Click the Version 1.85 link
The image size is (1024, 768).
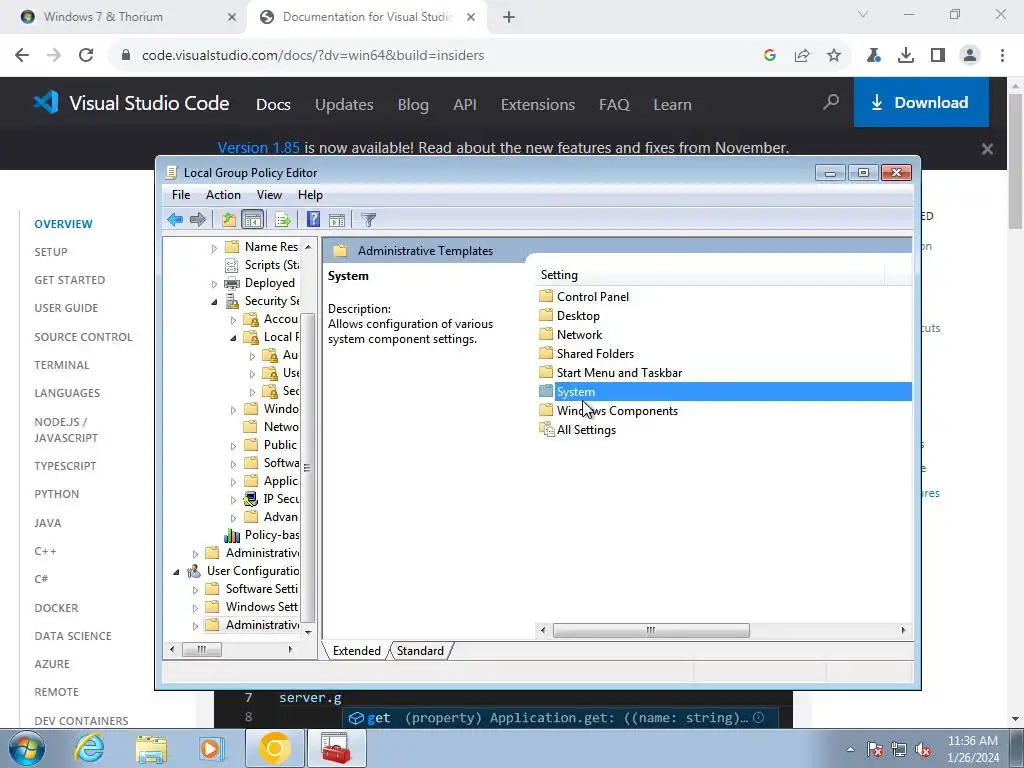tap(259, 148)
